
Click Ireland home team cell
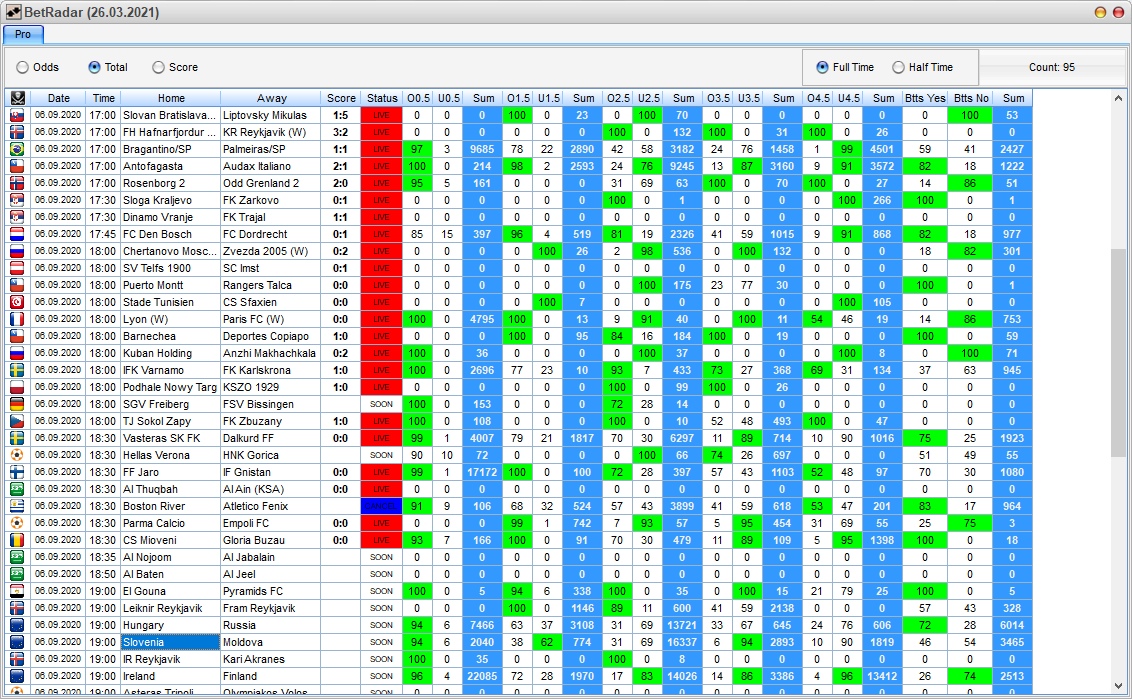(x=170, y=676)
